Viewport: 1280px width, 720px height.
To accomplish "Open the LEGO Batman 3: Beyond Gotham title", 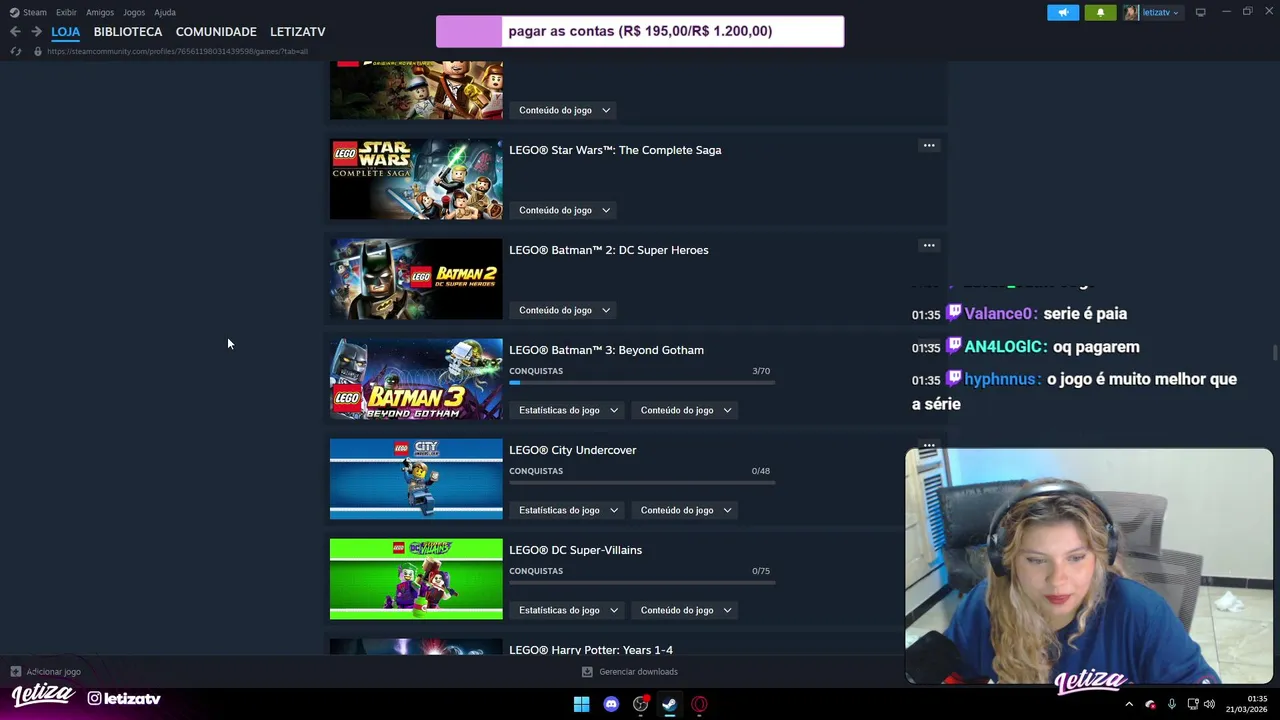I will (x=606, y=350).
